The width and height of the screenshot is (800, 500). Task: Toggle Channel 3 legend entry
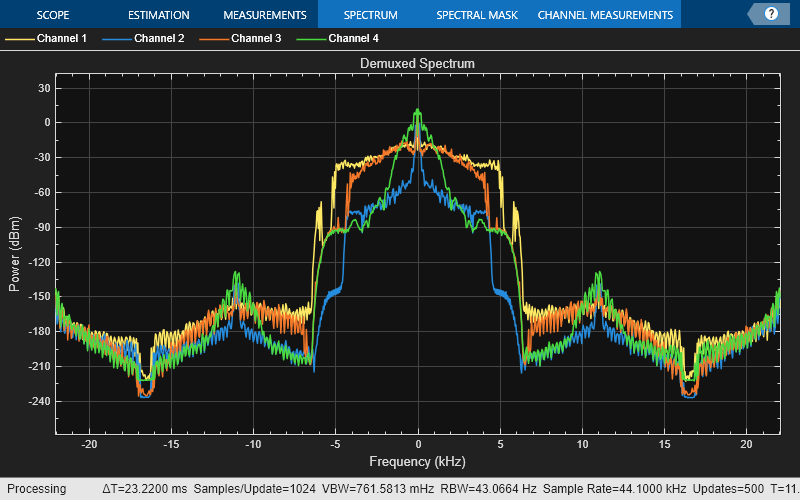[240, 38]
